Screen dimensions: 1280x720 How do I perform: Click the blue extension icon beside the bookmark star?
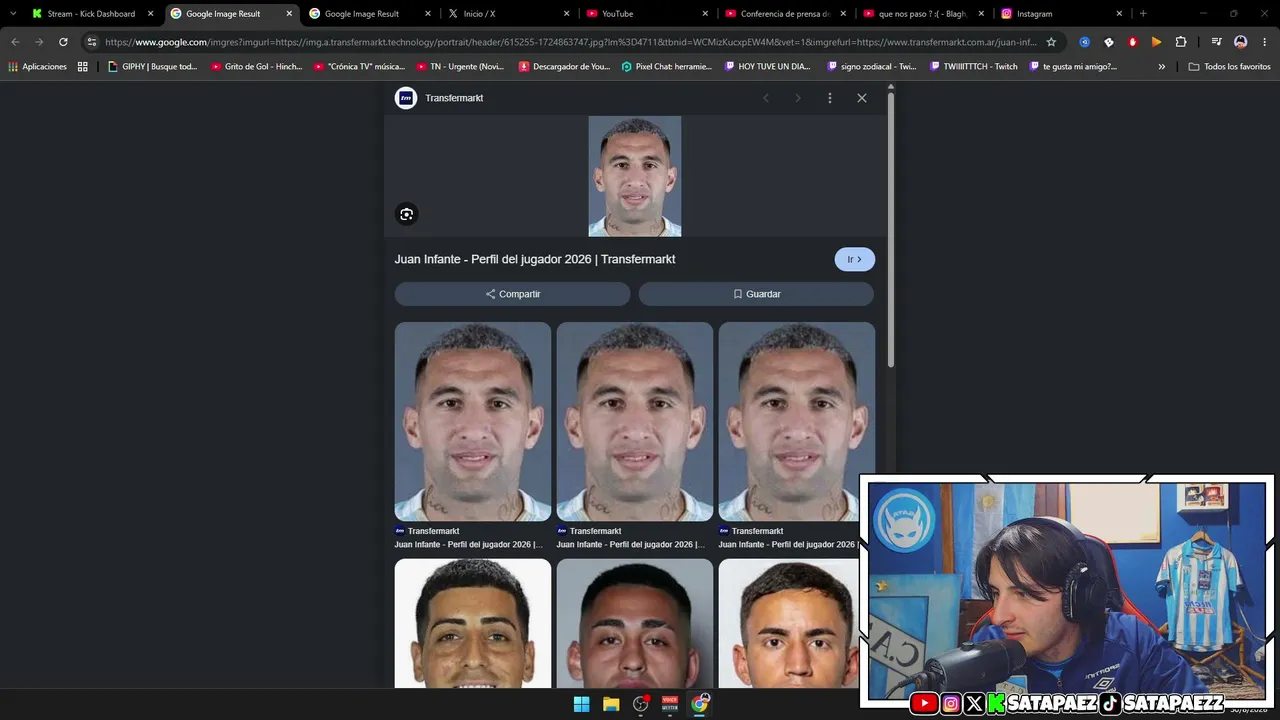pyautogui.click(x=1085, y=42)
